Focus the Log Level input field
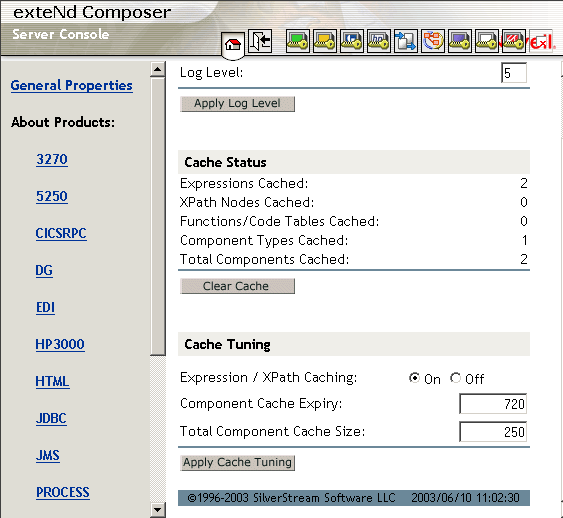 click(514, 73)
